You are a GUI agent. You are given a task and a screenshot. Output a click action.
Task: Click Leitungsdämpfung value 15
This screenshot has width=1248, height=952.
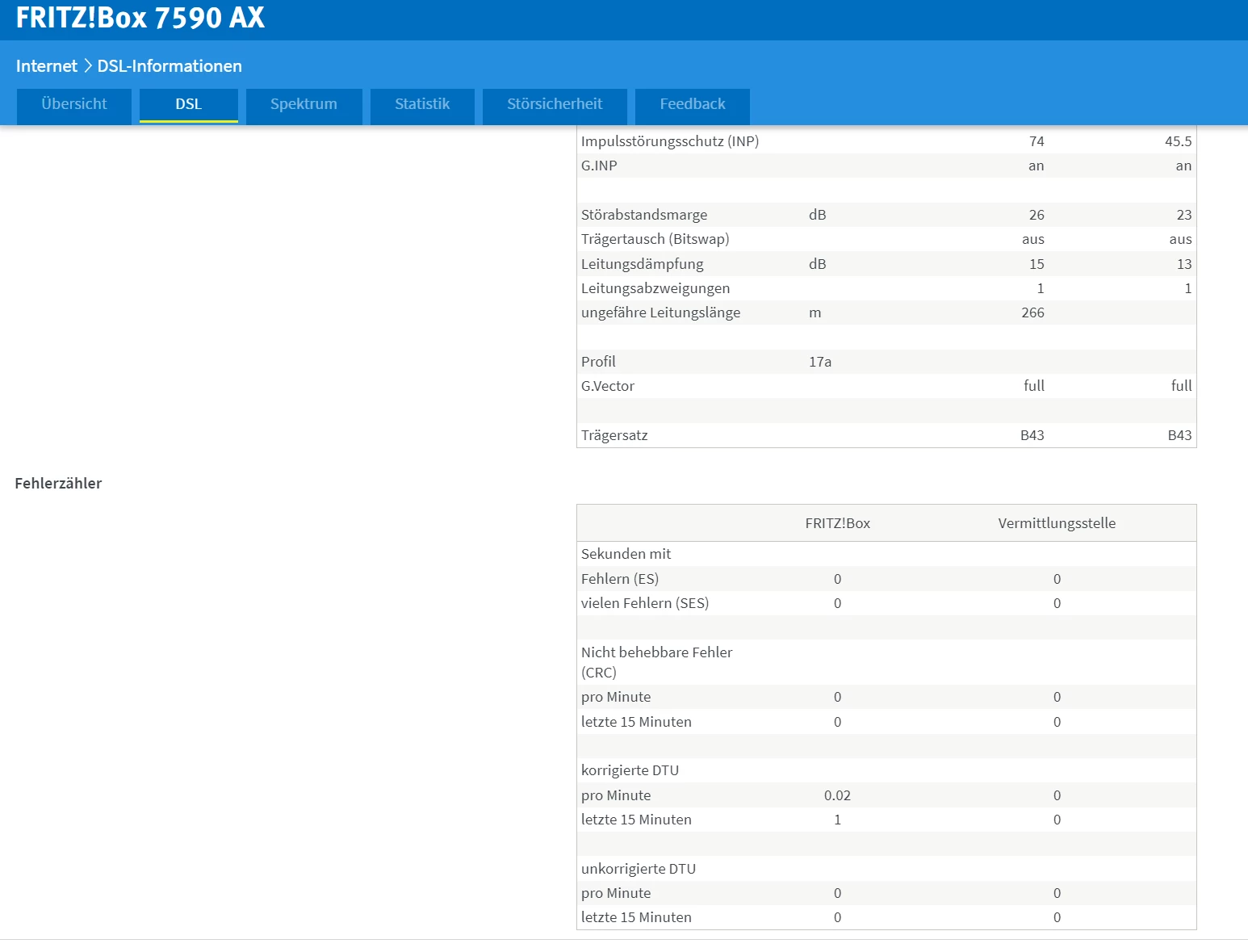tap(1037, 264)
